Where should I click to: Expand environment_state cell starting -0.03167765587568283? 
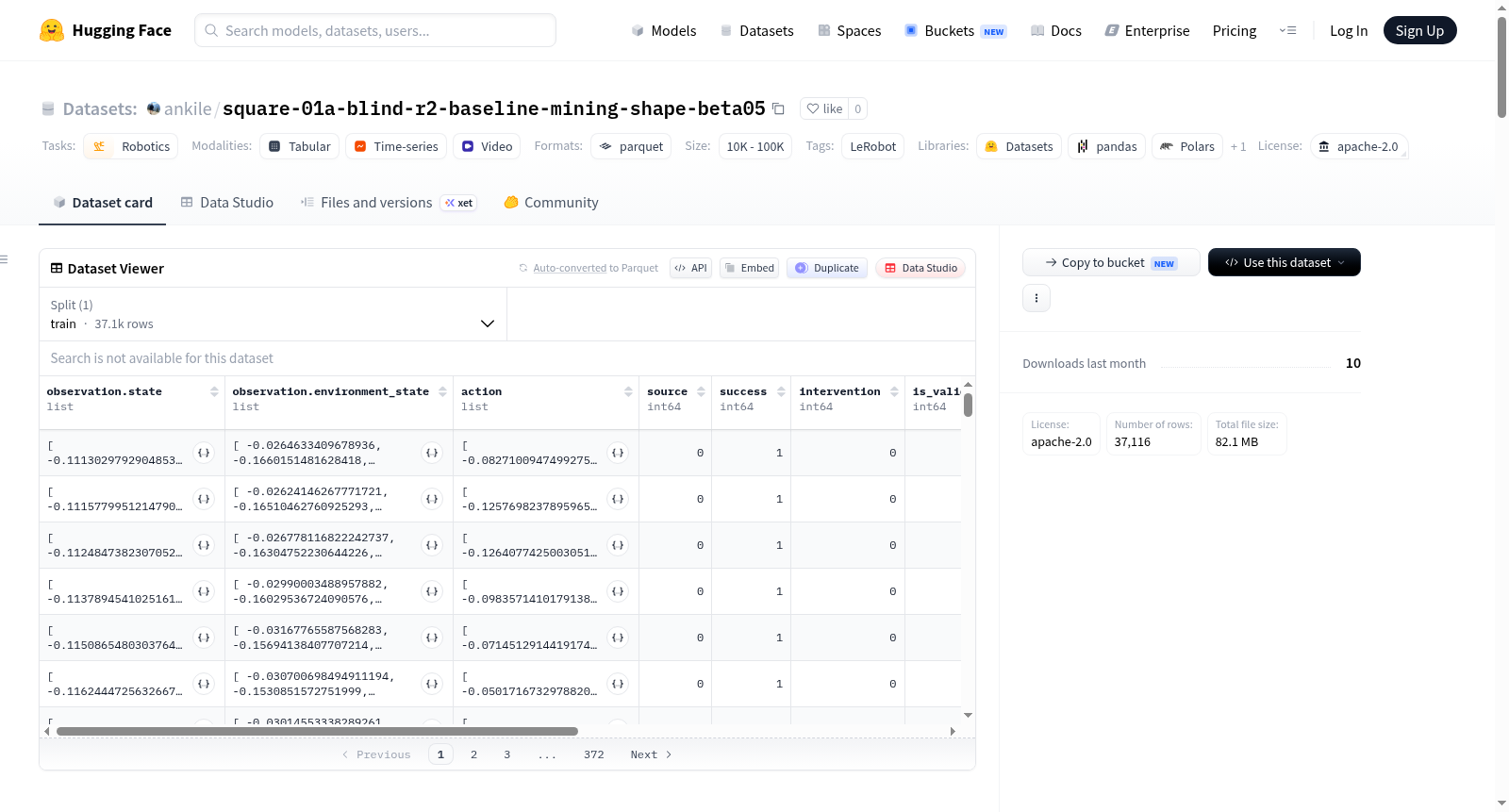pos(432,638)
